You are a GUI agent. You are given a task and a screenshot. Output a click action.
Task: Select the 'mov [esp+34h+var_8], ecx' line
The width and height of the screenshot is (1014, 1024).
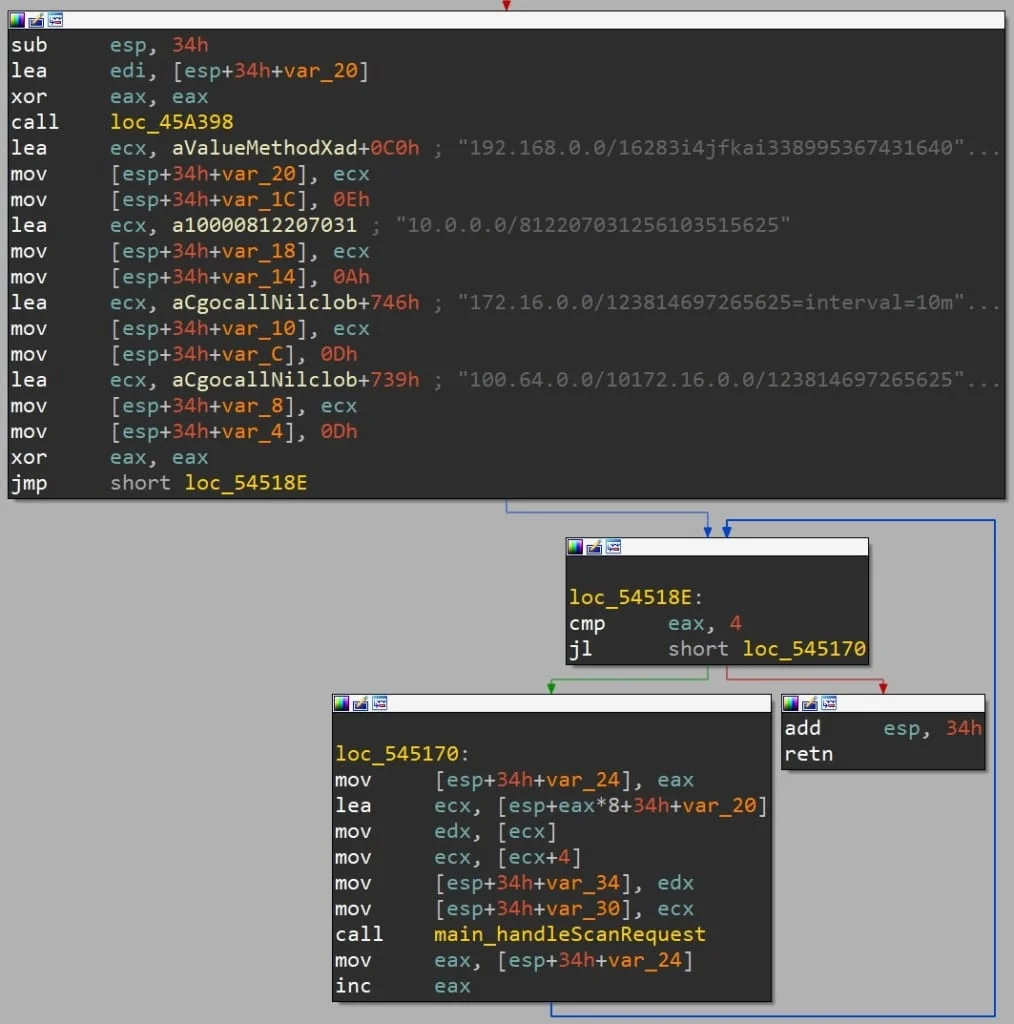(x=184, y=406)
